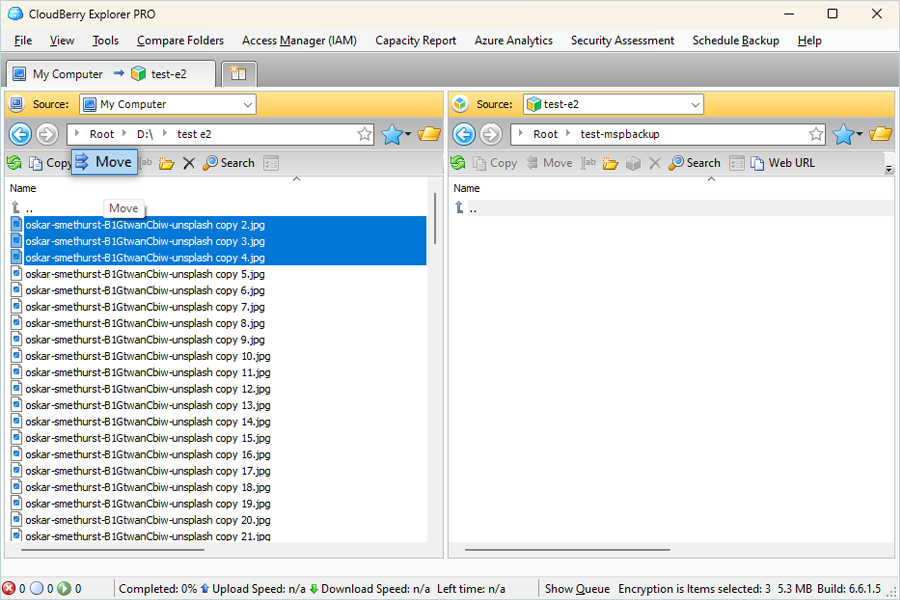Select file ending in copy 5.jpg
The height and width of the screenshot is (600, 900).
(x=145, y=274)
